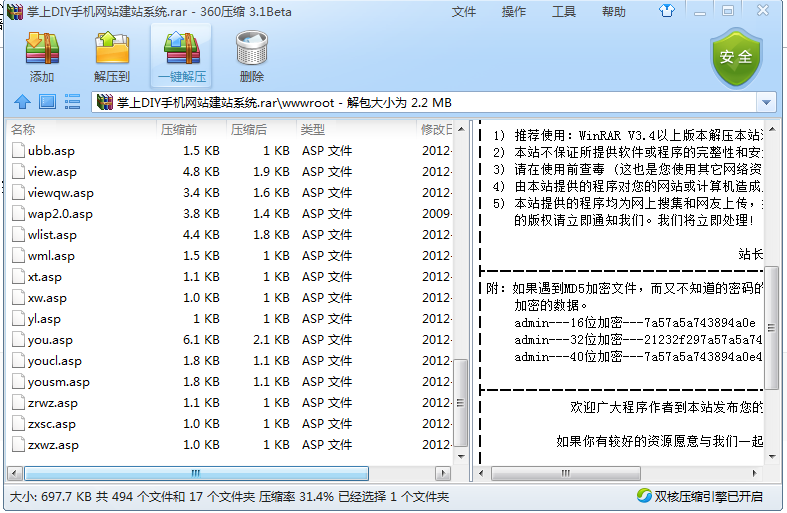Image resolution: width=787 pixels, height=513 pixels.
Task: Click the file list horizontal scrollbar thumb
Action: pos(196,473)
